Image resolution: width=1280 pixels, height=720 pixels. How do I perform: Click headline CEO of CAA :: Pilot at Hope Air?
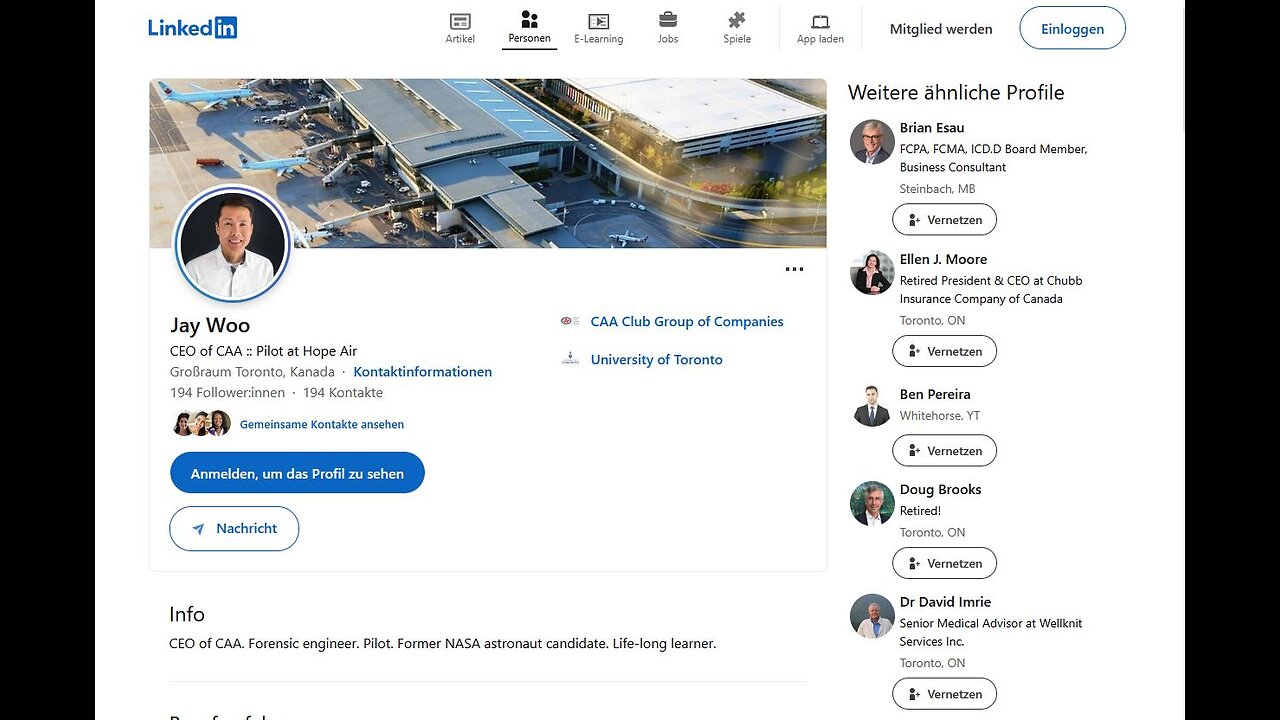coord(263,351)
